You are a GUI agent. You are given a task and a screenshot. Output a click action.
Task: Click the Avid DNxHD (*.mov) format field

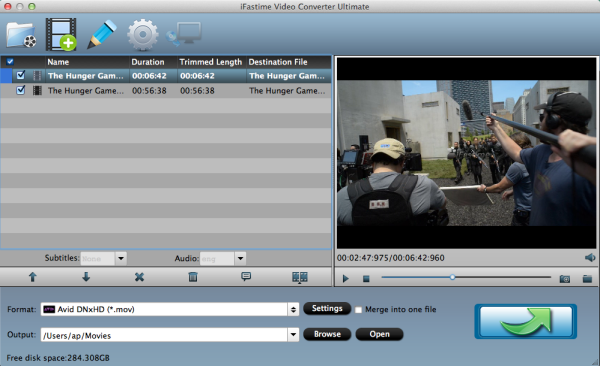[165, 309]
